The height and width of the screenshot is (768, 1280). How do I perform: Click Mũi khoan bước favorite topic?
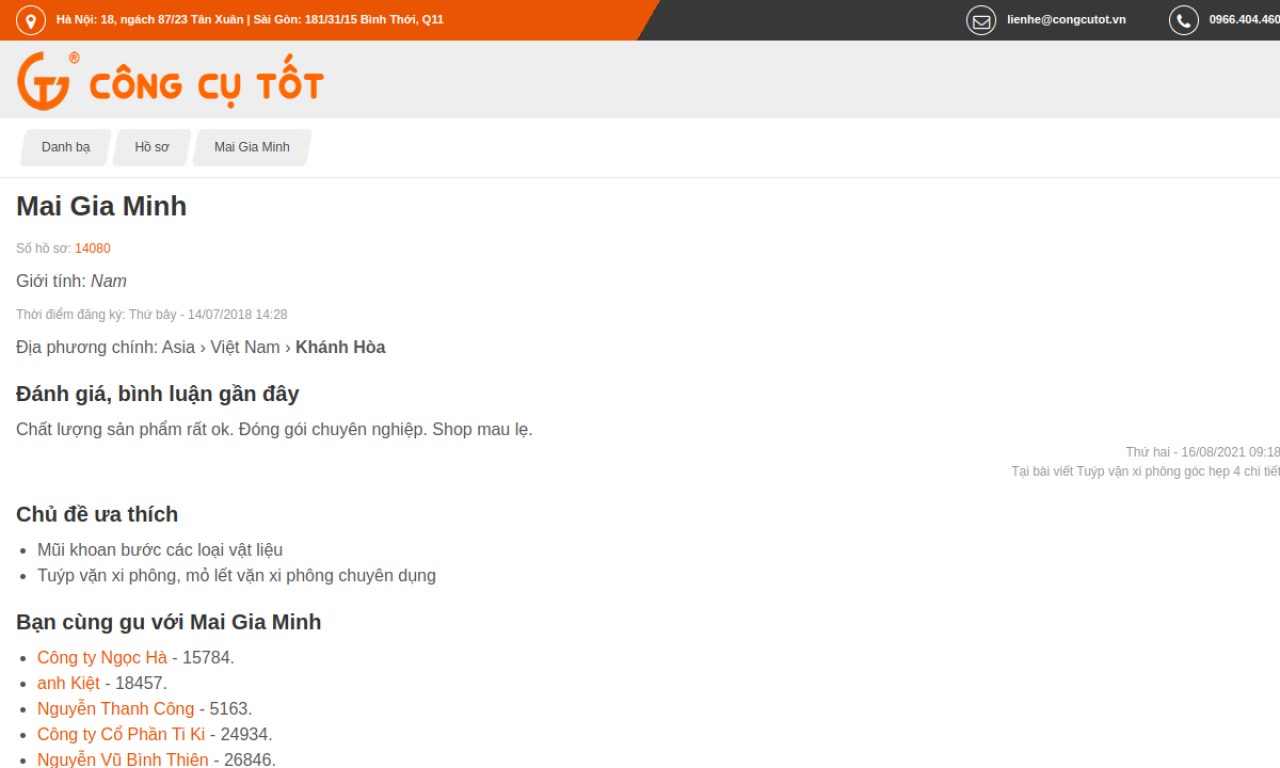(x=160, y=550)
